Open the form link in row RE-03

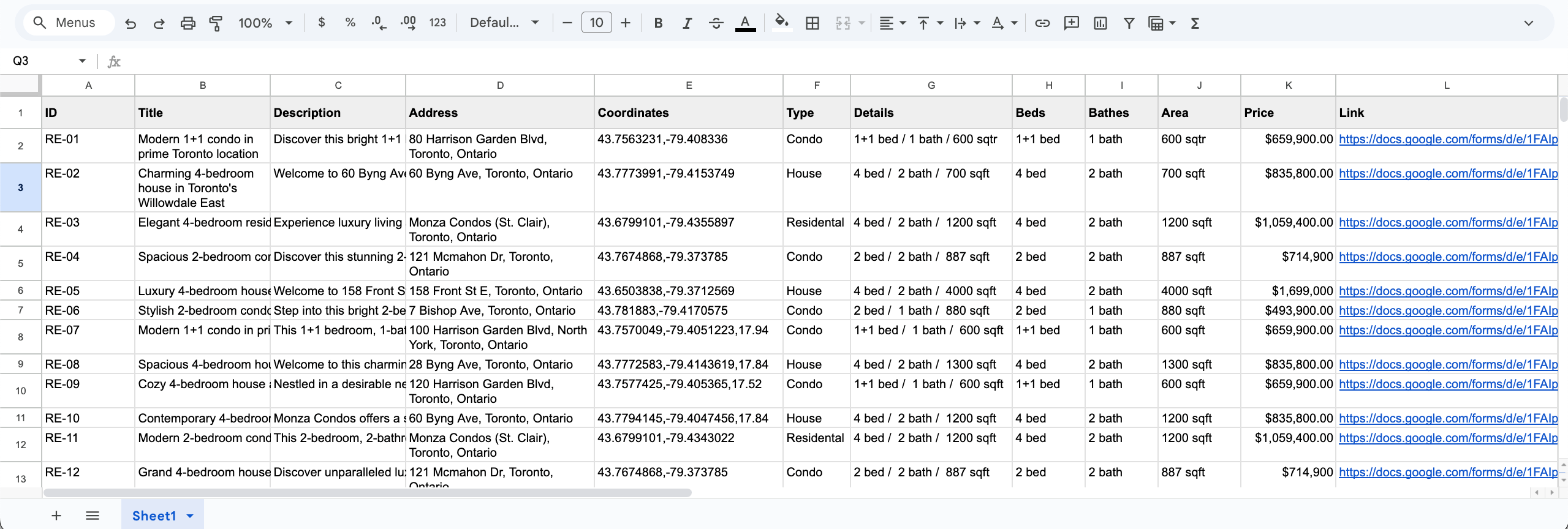coord(1448,222)
